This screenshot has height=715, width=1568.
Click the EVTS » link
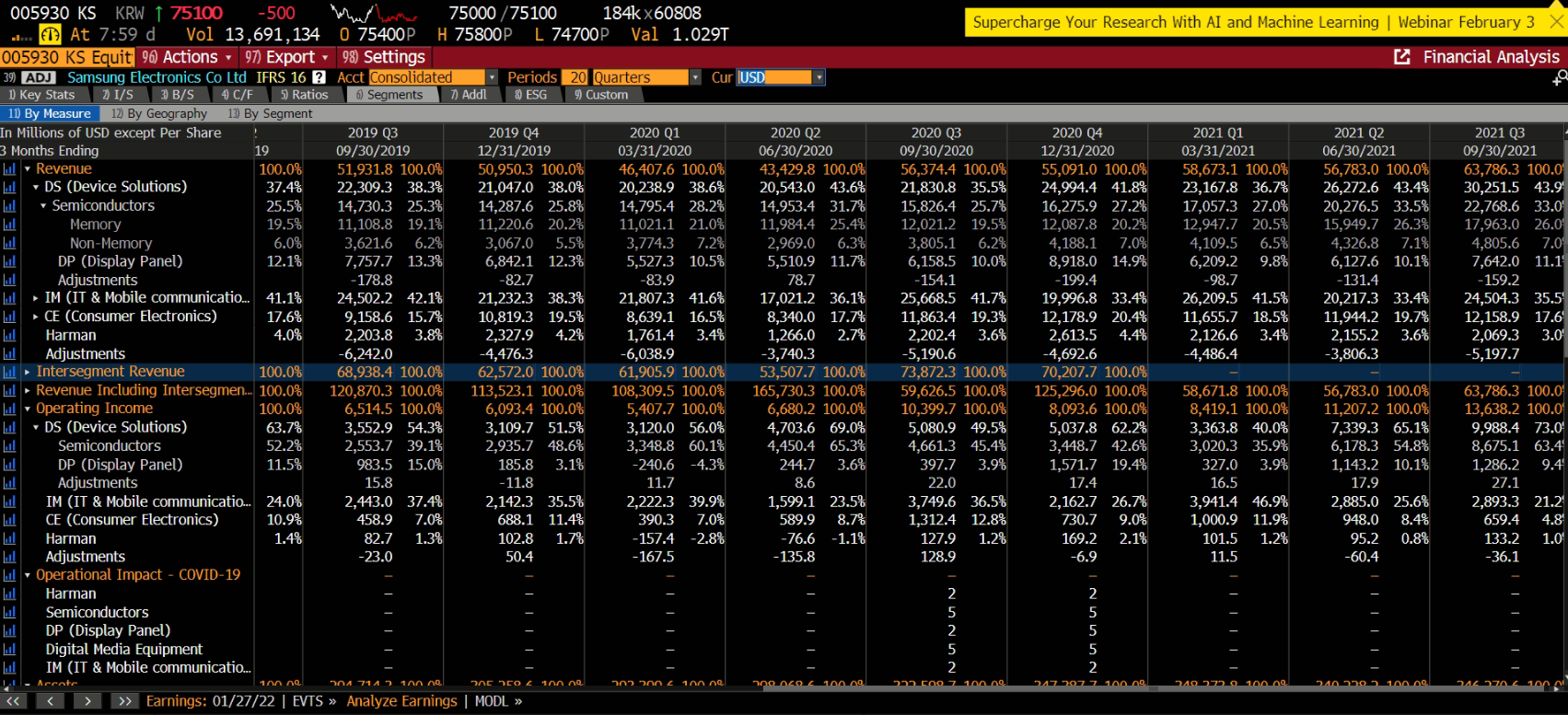point(314,701)
